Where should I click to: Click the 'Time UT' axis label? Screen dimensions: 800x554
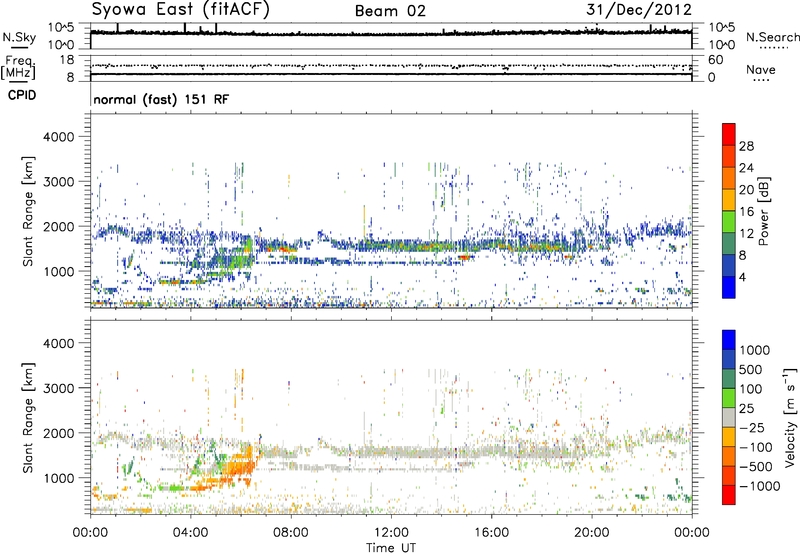tap(391, 547)
